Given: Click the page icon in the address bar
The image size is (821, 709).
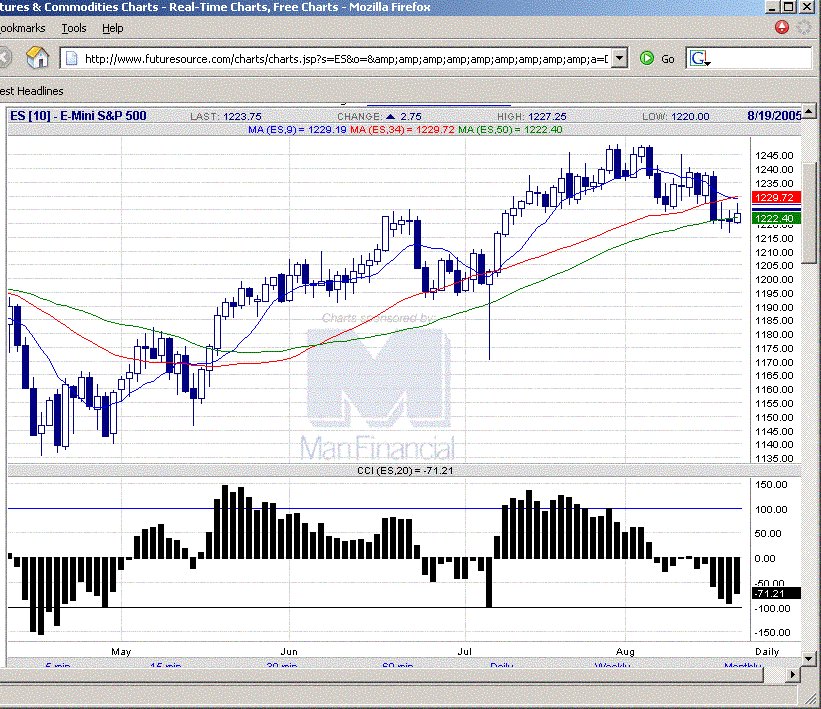Looking at the screenshot, I should point(72,59).
